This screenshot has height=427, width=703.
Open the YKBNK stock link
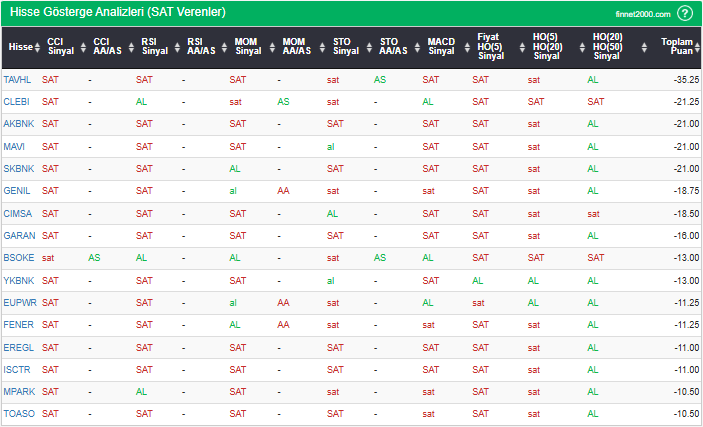click(18, 280)
